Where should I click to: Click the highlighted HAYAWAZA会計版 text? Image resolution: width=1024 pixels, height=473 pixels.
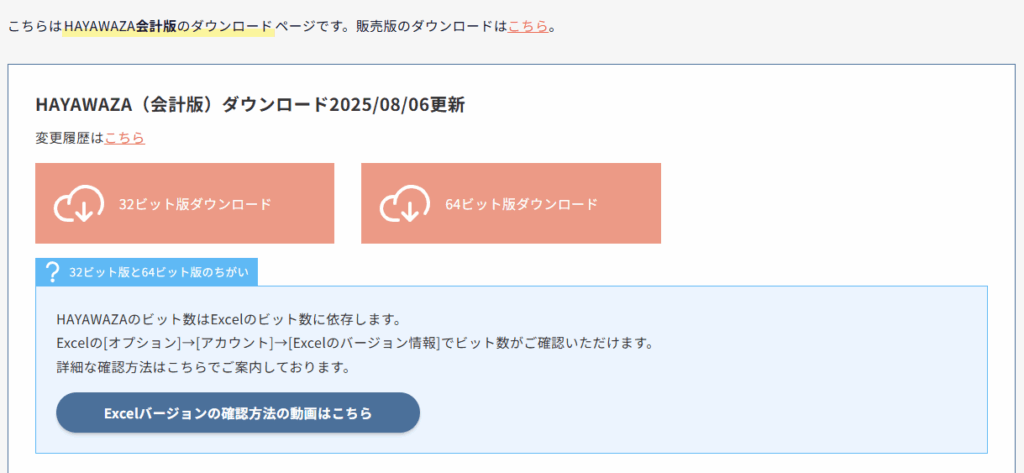(121, 27)
